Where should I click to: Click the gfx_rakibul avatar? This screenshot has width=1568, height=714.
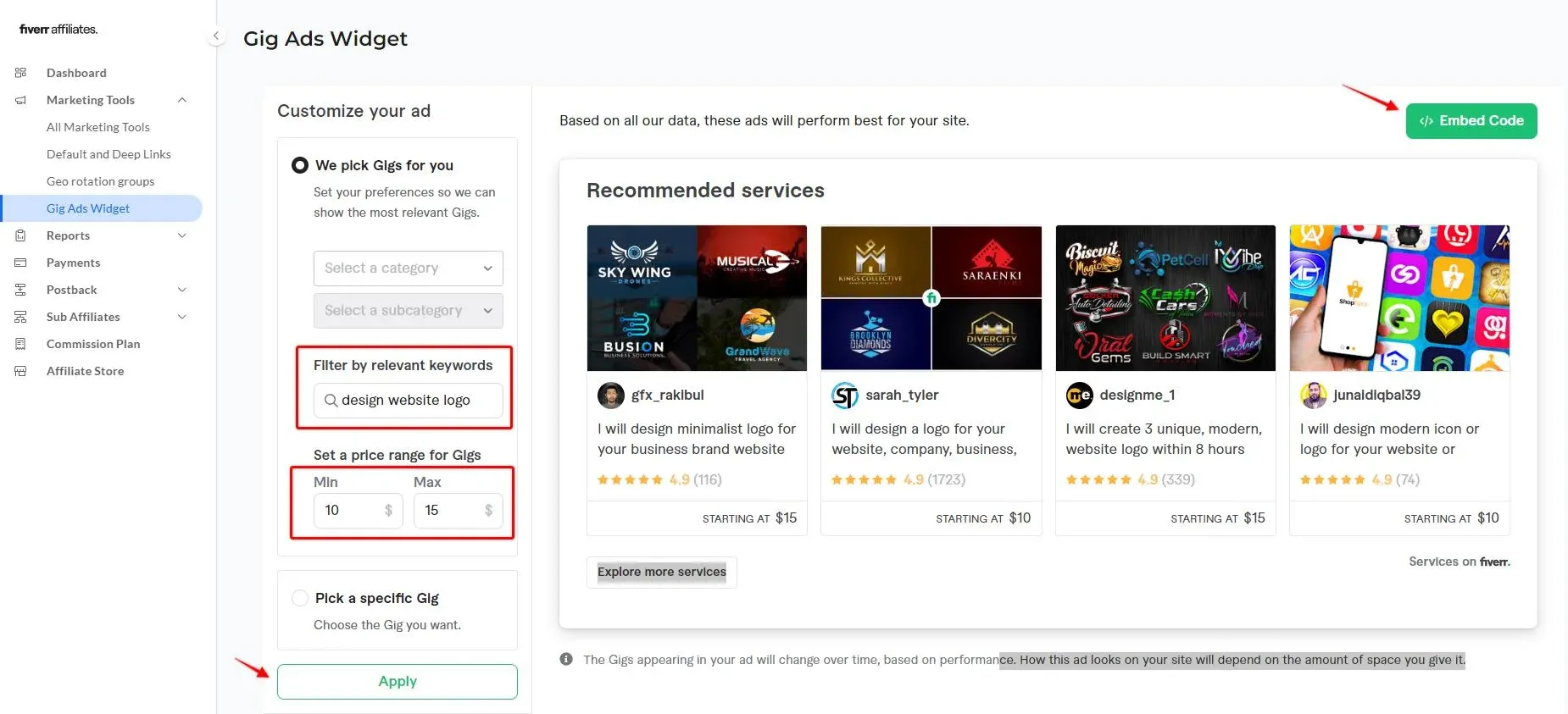(x=611, y=395)
